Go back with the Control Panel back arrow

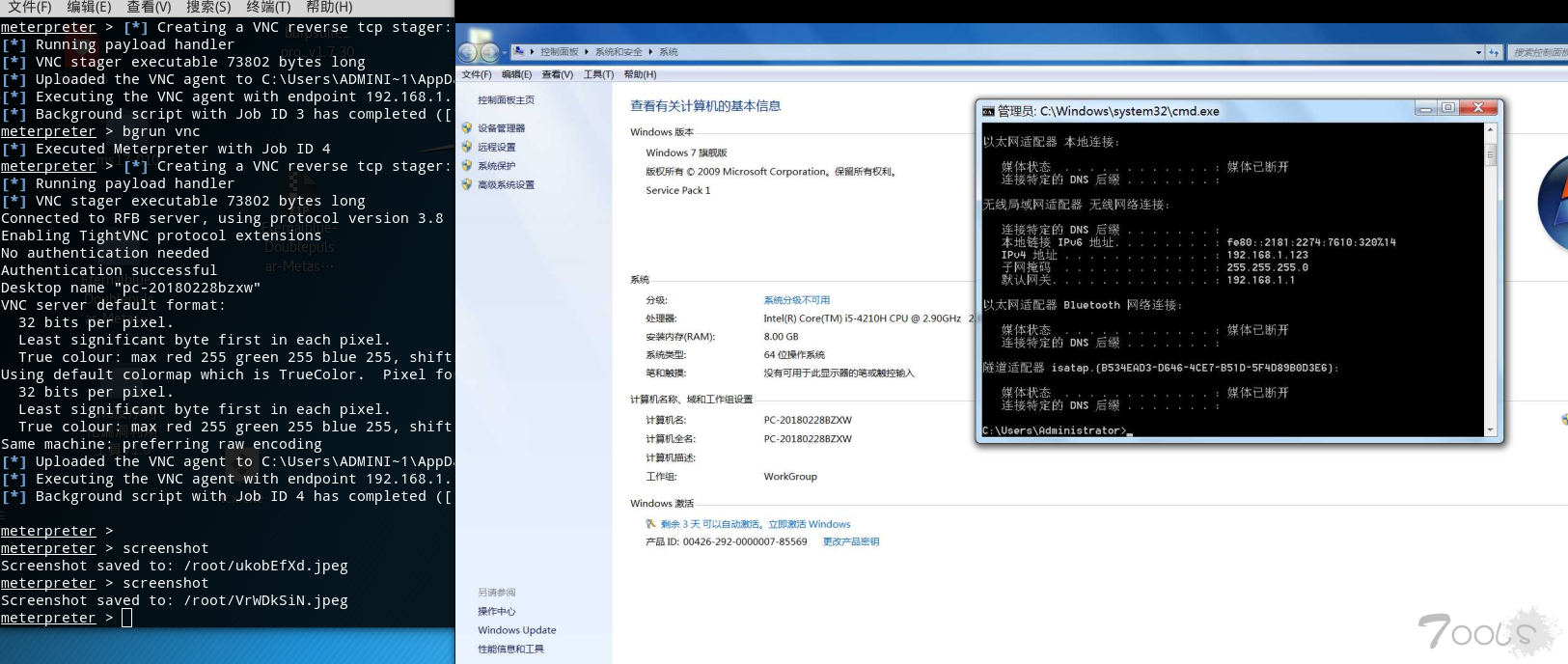coord(469,52)
